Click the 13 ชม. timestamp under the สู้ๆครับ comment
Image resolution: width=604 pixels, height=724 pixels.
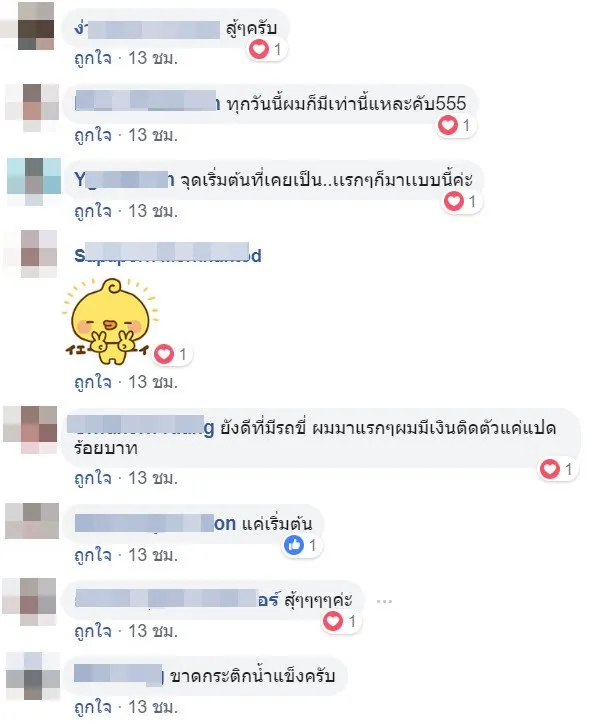153,58
